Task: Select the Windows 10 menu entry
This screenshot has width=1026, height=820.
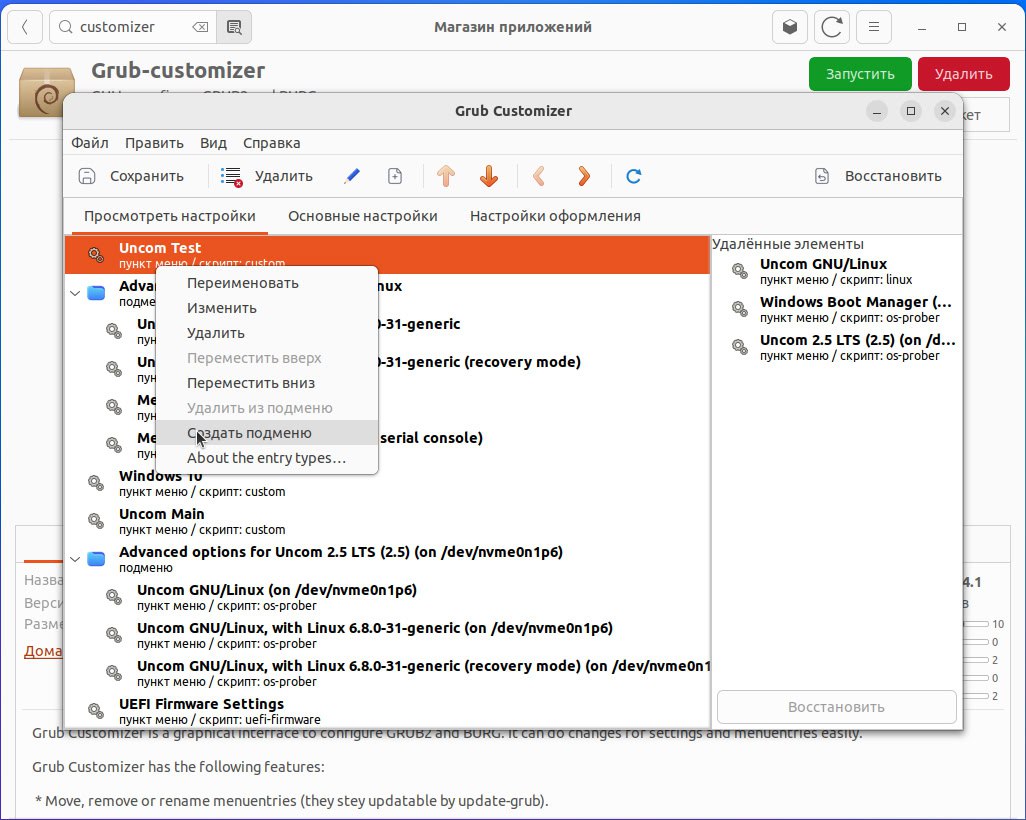Action: click(387, 483)
